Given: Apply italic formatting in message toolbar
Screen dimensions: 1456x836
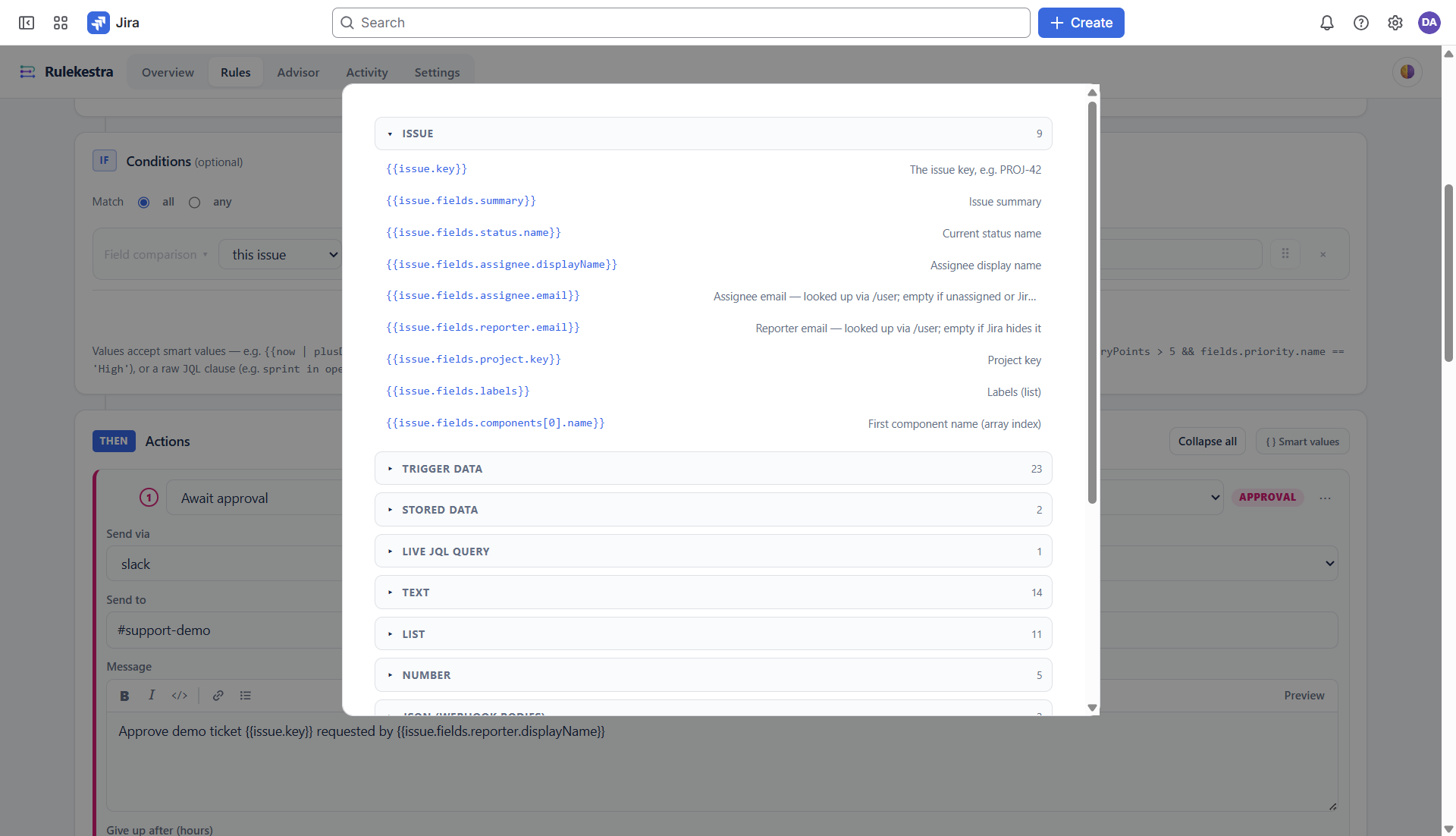Looking at the screenshot, I should [x=152, y=696].
